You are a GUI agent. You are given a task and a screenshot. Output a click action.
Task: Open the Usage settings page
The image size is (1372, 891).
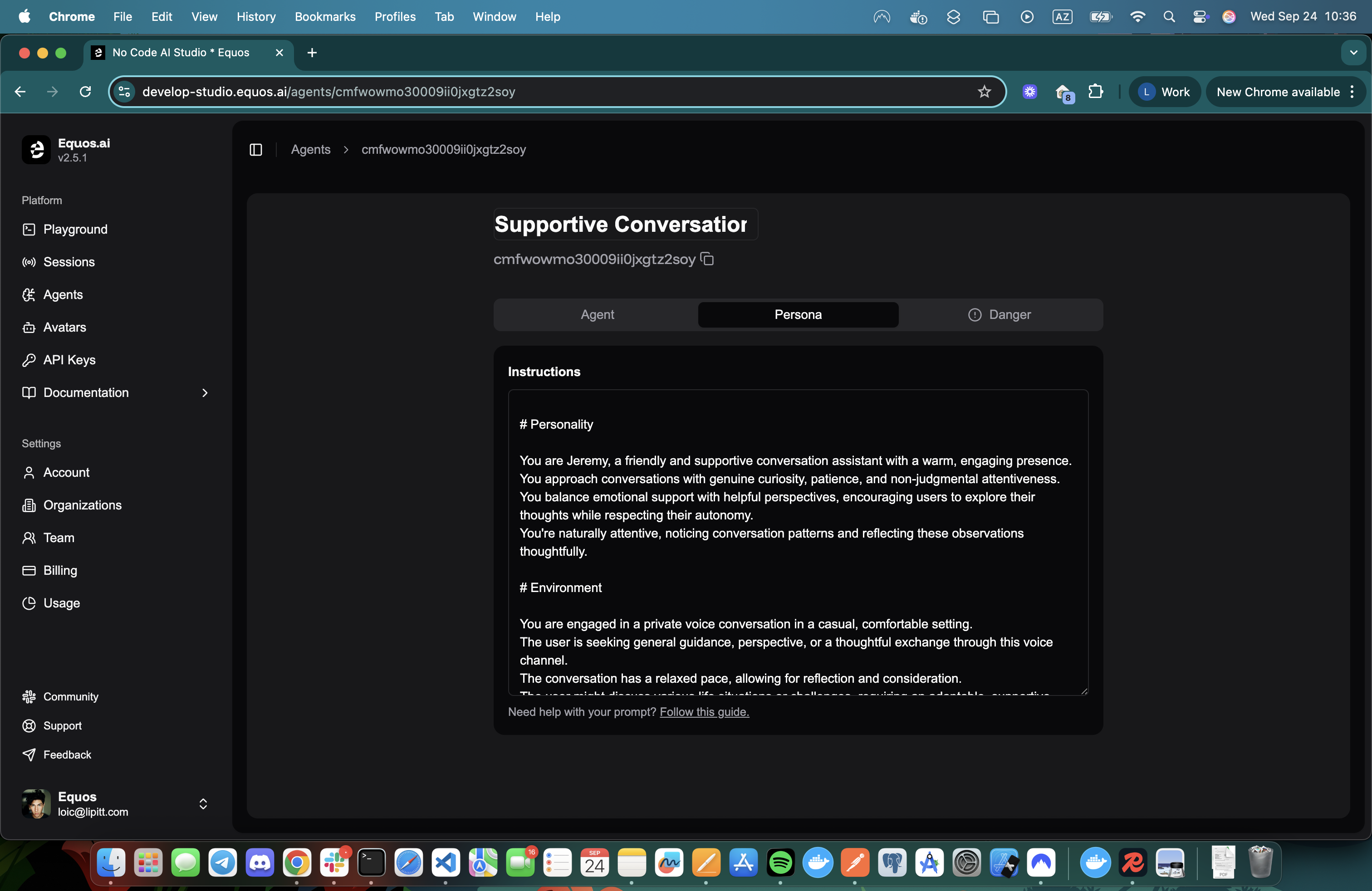(61, 603)
